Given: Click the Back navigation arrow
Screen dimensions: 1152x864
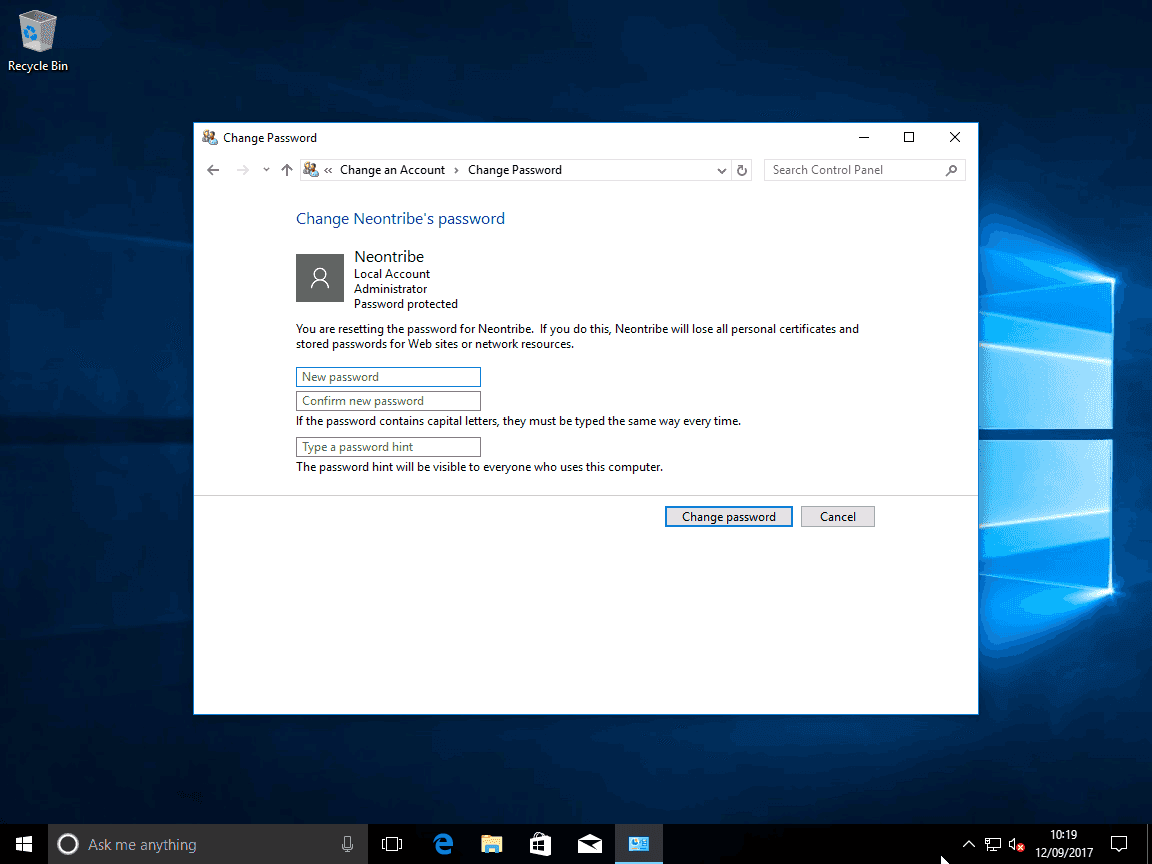Looking at the screenshot, I should point(213,170).
